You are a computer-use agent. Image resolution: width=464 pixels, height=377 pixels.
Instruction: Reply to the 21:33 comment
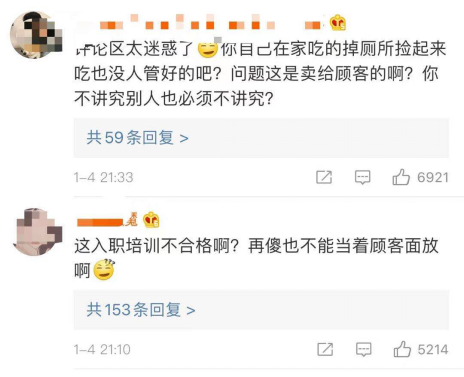coord(362,177)
